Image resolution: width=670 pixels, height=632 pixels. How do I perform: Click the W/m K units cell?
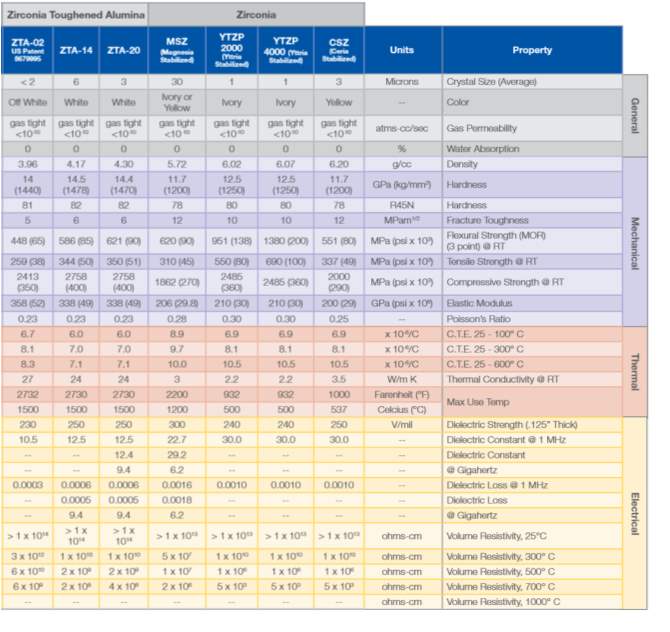coord(402,379)
